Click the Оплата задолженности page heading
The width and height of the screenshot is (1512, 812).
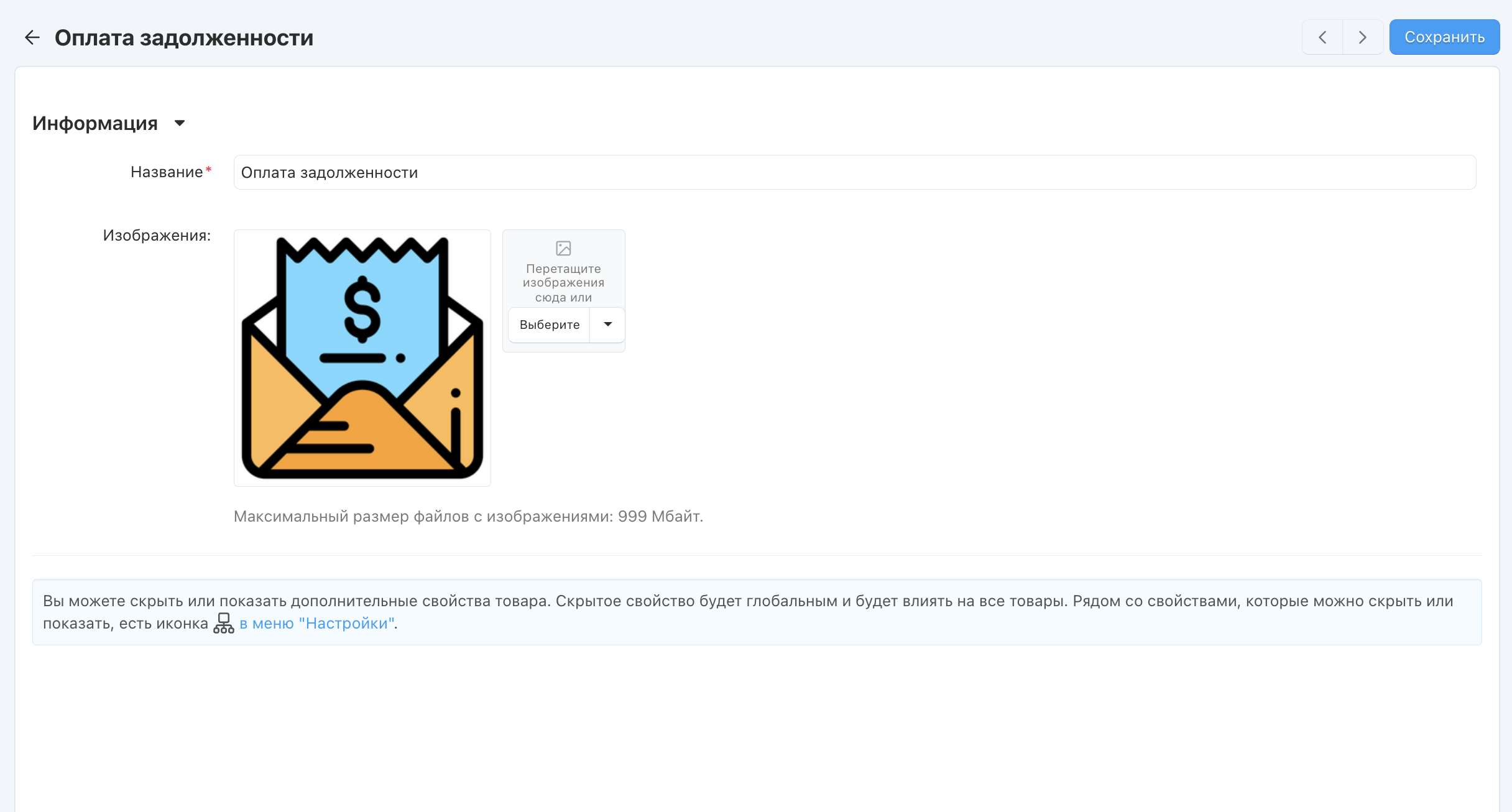click(184, 38)
